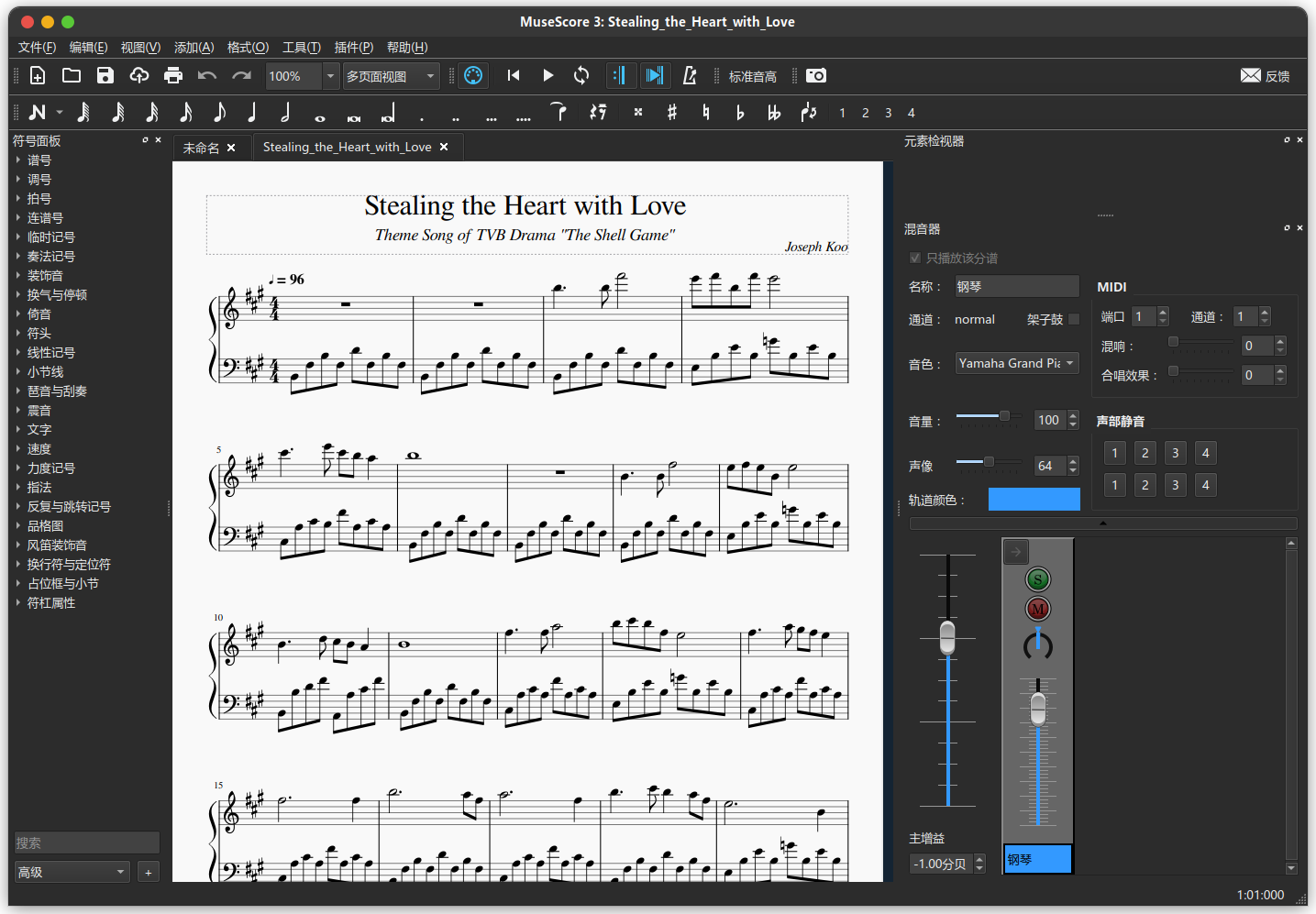Viewport: 1316px width, 914px height.
Task: Add a tie to the note
Action: pos(558,113)
